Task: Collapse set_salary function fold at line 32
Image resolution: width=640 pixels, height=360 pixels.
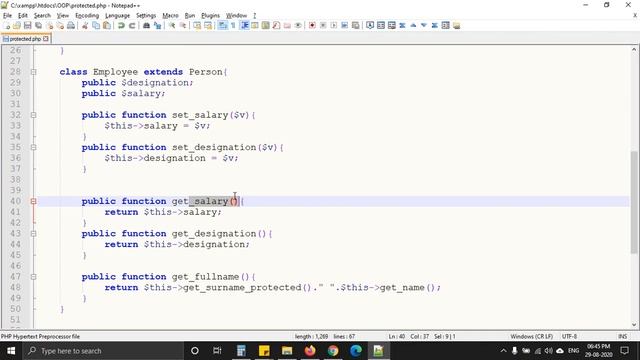Action: coord(33,115)
